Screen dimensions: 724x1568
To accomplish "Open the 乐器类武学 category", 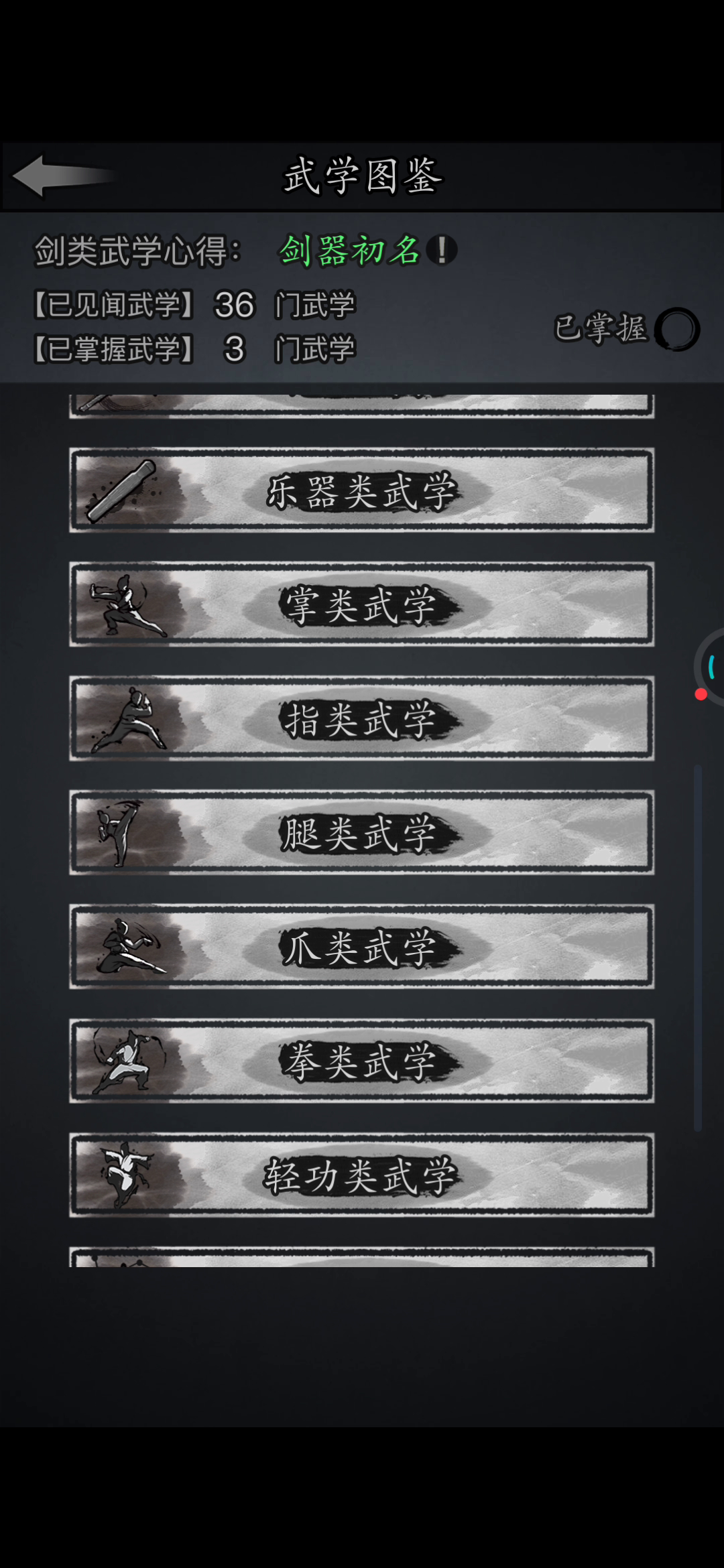I will [362, 491].
